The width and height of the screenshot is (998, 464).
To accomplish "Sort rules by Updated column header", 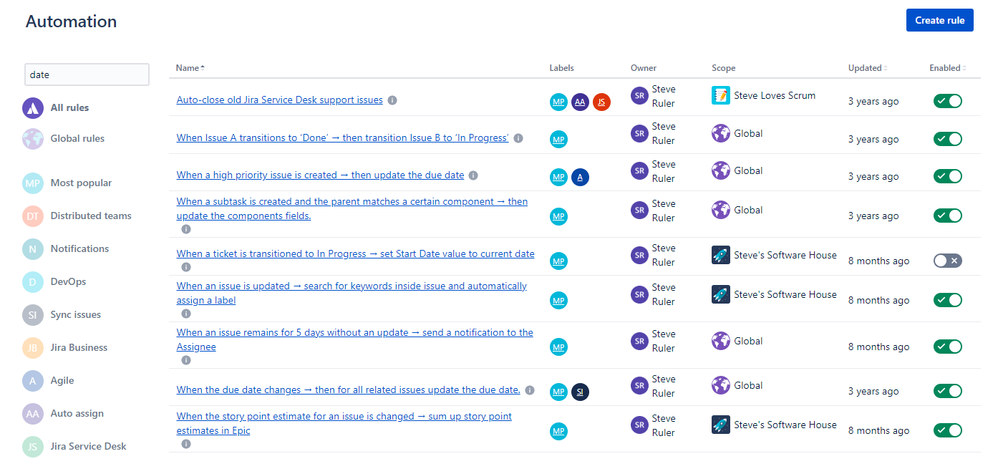I will [866, 68].
